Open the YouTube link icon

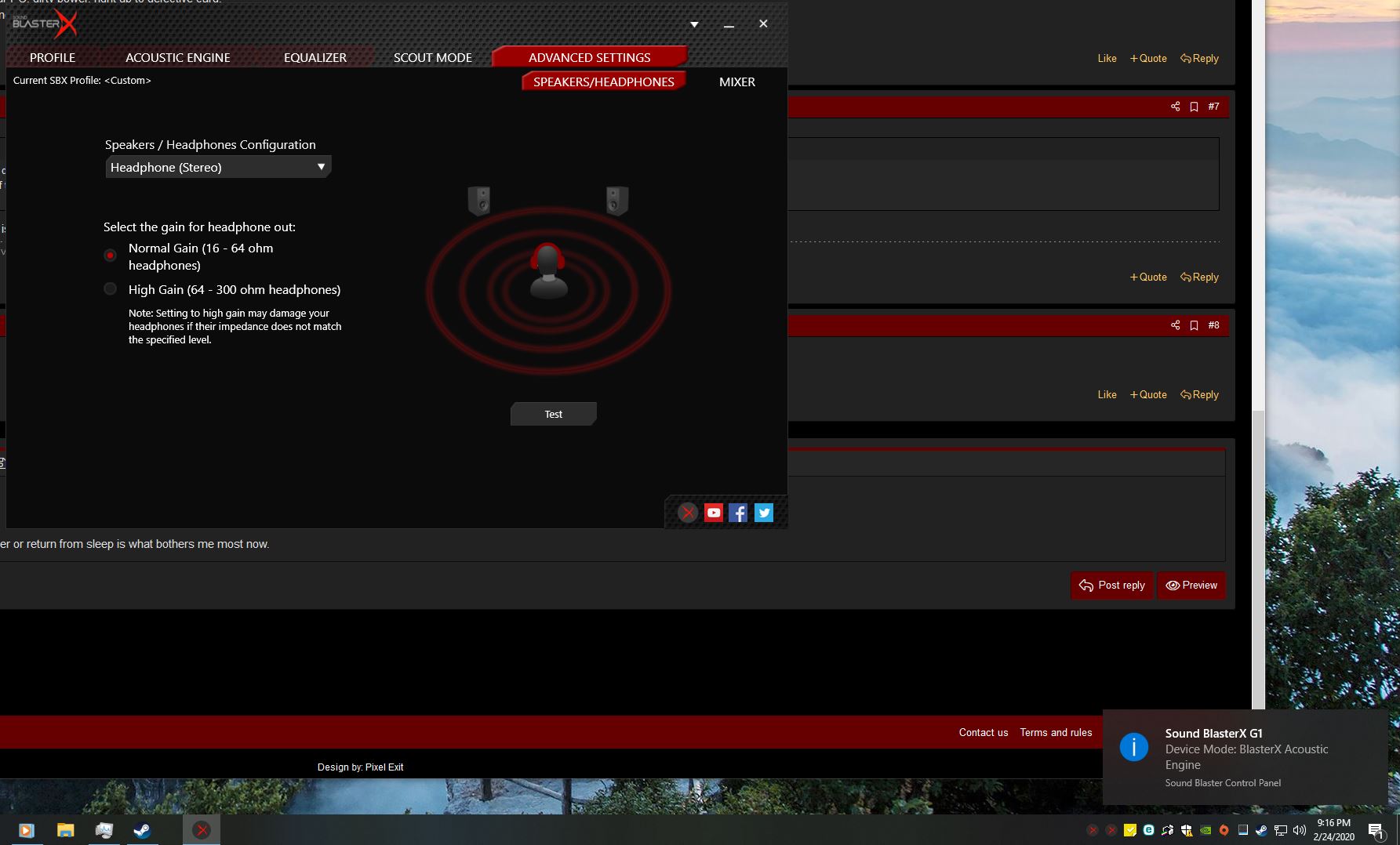click(713, 513)
